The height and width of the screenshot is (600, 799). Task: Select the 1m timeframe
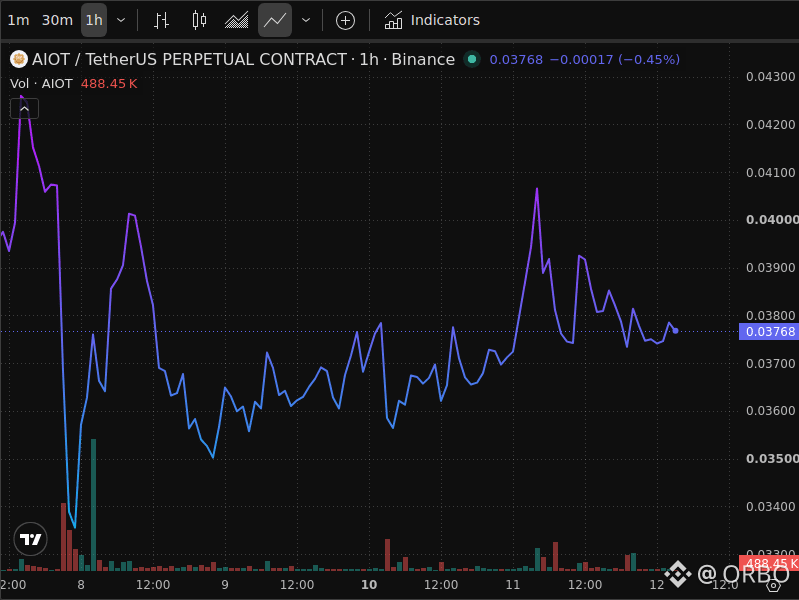(18, 20)
